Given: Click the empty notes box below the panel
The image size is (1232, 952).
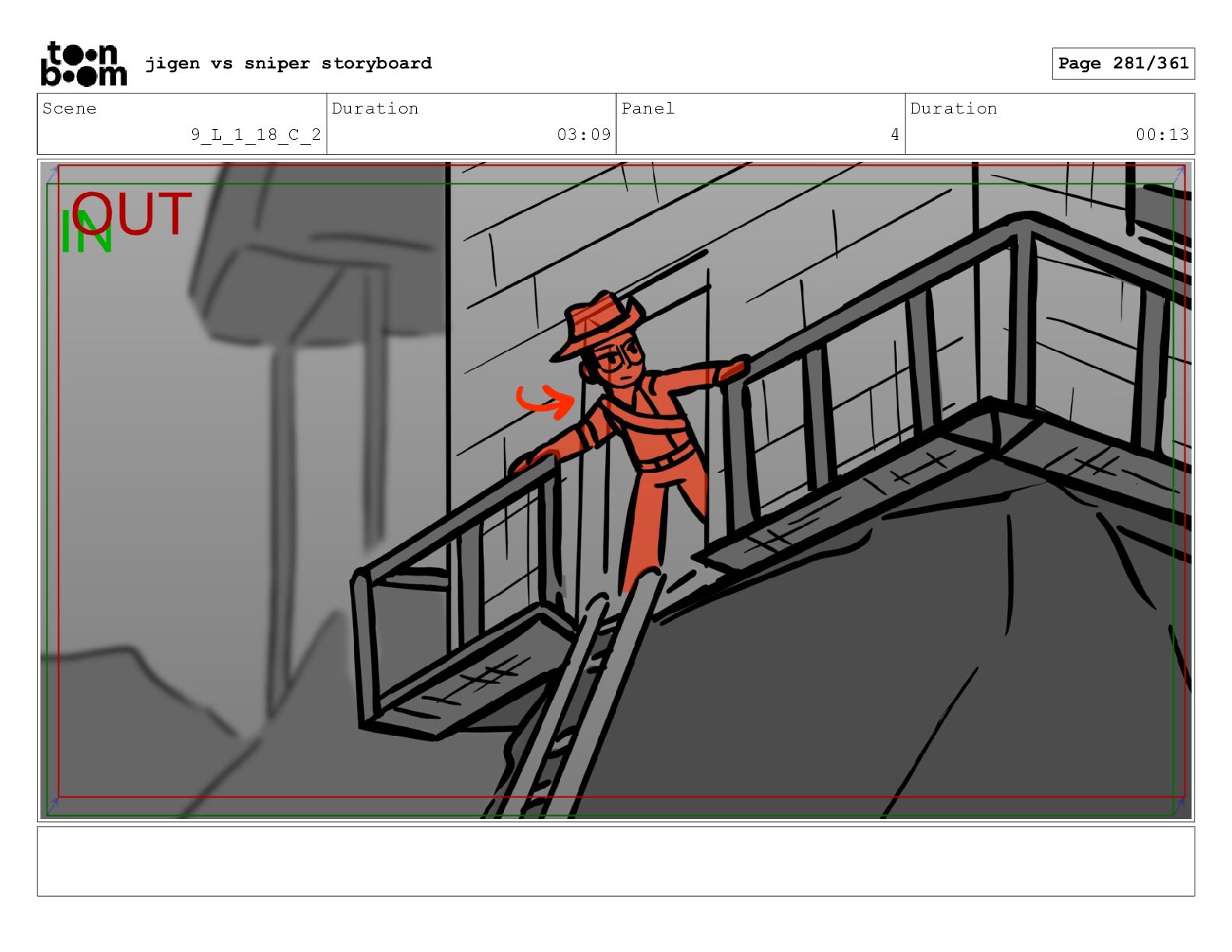Looking at the screenshot, I should click(x=616, y=861).
